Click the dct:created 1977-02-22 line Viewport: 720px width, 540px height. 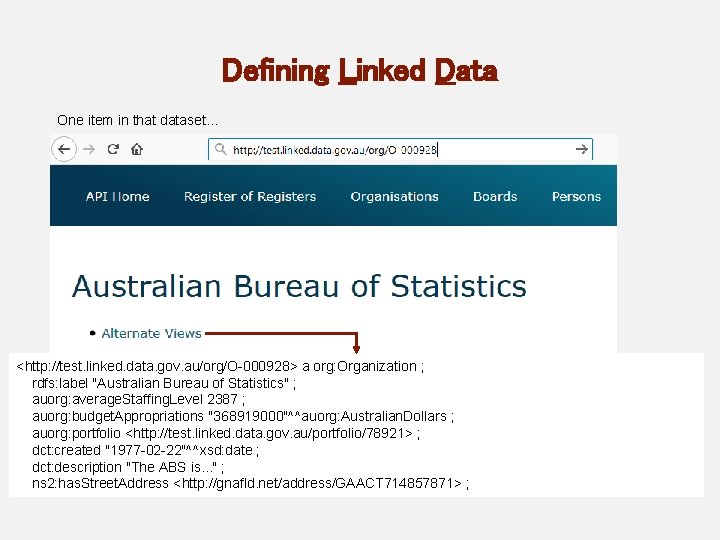pyautogui.click(x=146, y=450)
